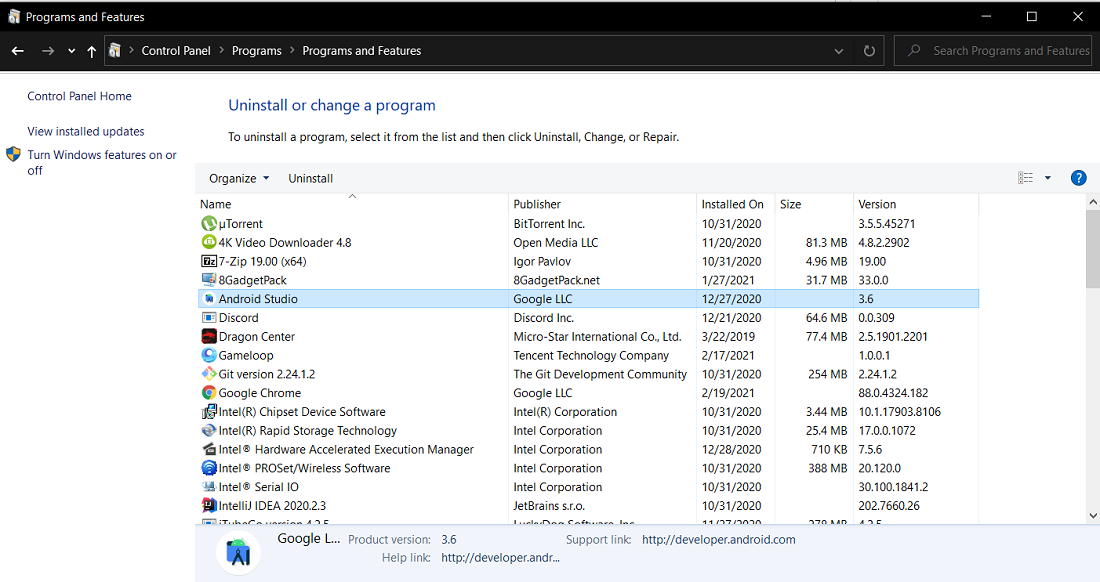Image resolution: width=1100 pixels, height=582 pixels.
Task: Open the Organize dropdown menu
Action: click(239, 178)
